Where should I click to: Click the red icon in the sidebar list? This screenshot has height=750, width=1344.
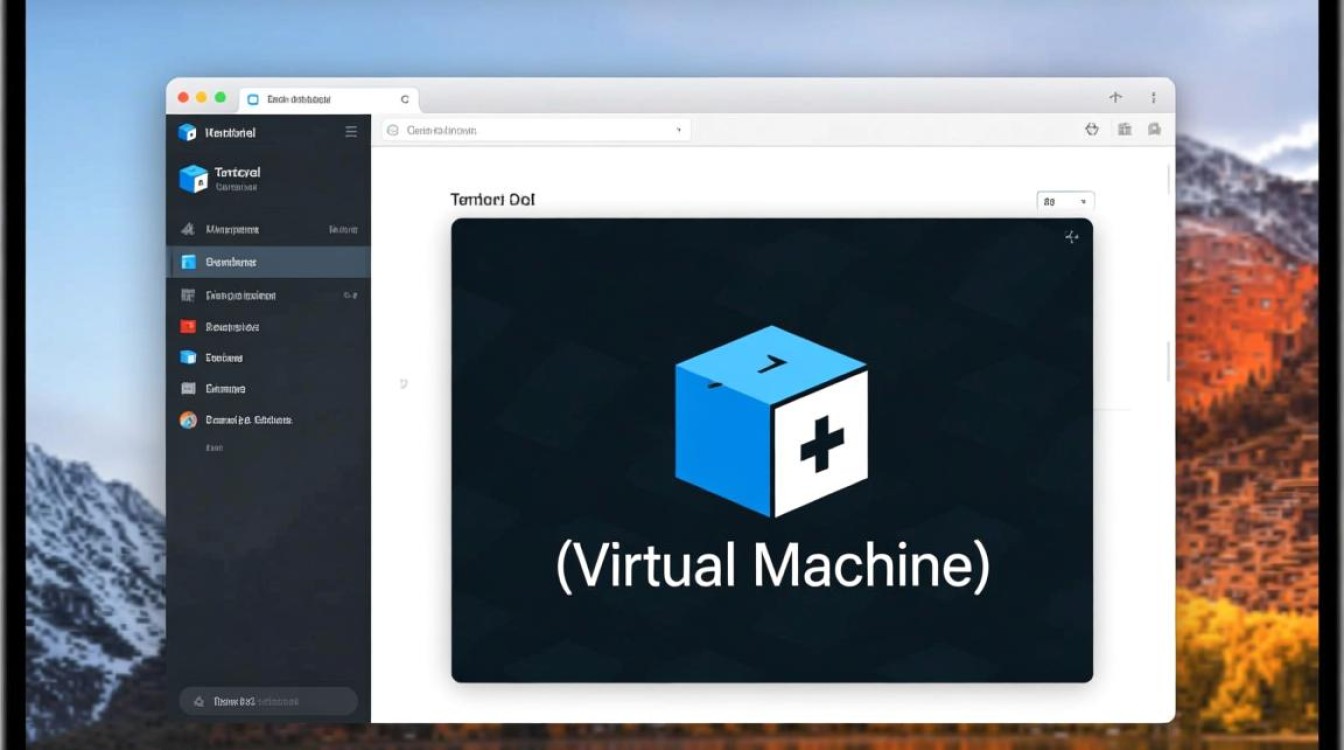point(188,327)
